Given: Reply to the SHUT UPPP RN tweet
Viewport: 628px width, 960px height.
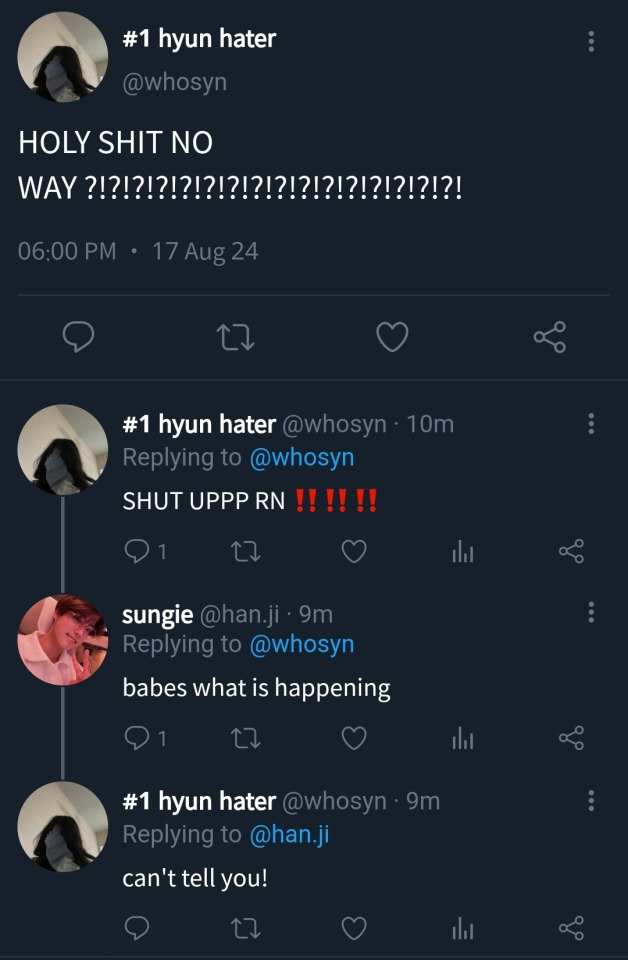Looking at the screenshot, I should click(x=137, y=551).
